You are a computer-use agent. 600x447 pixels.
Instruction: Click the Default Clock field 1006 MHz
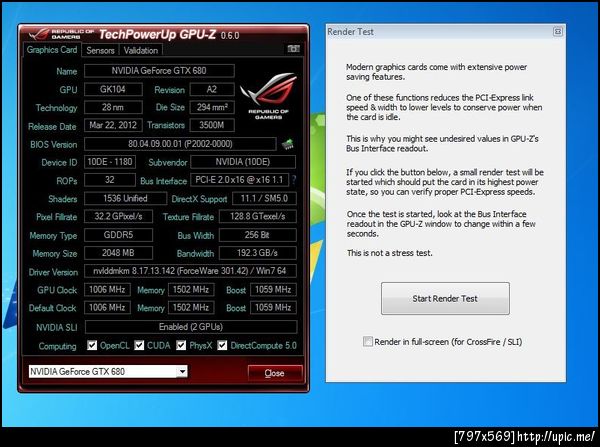pyautogui.click(x=108, y=308)
